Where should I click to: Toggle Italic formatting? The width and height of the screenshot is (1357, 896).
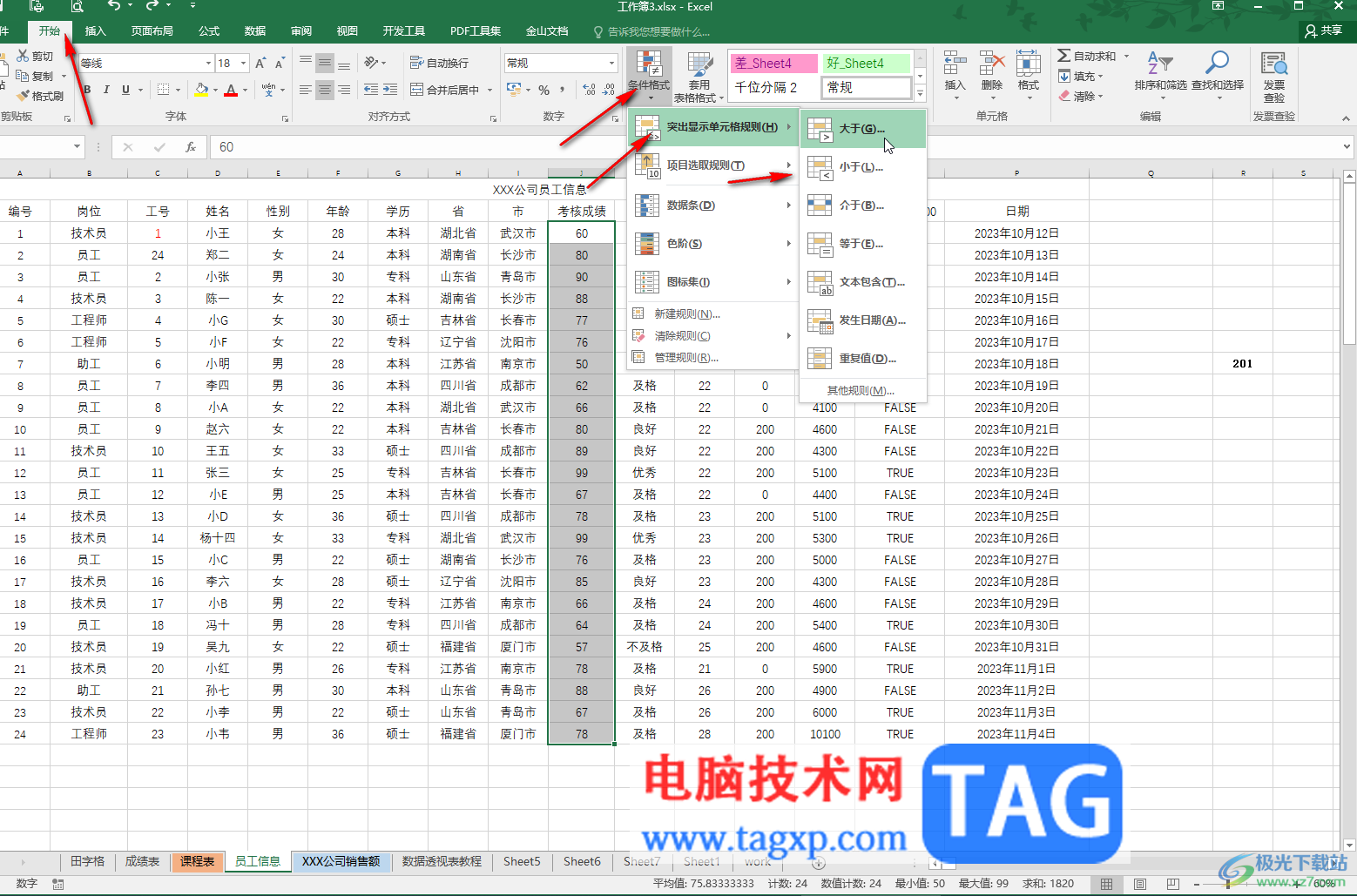[x=106, y=90]
